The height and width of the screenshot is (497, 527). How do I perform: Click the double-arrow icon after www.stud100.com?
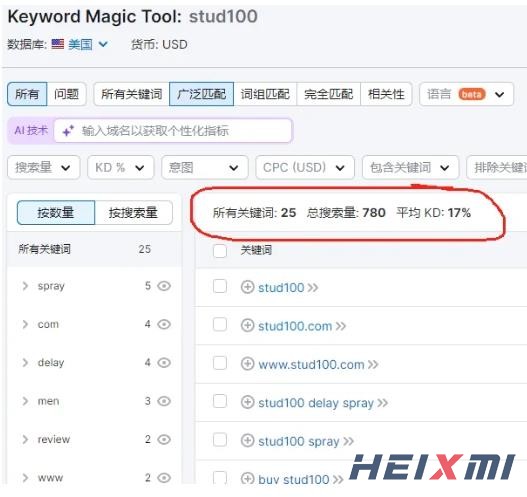pyautogui.click(x=373, y=364)
